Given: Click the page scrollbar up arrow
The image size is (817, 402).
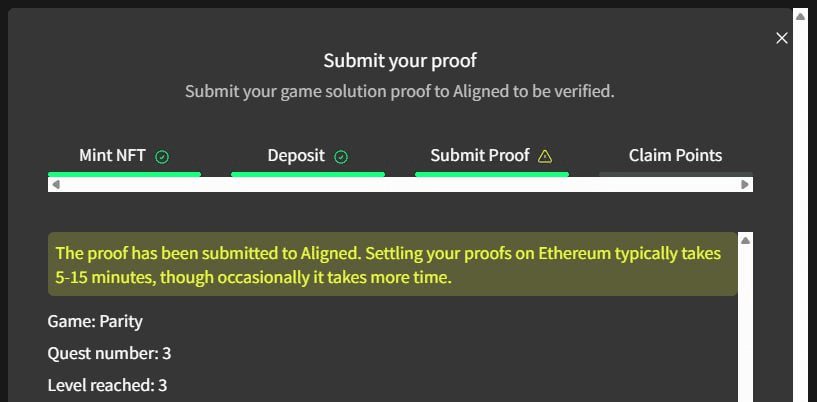Looking at the screenshot, I should (x=800, y=16).
